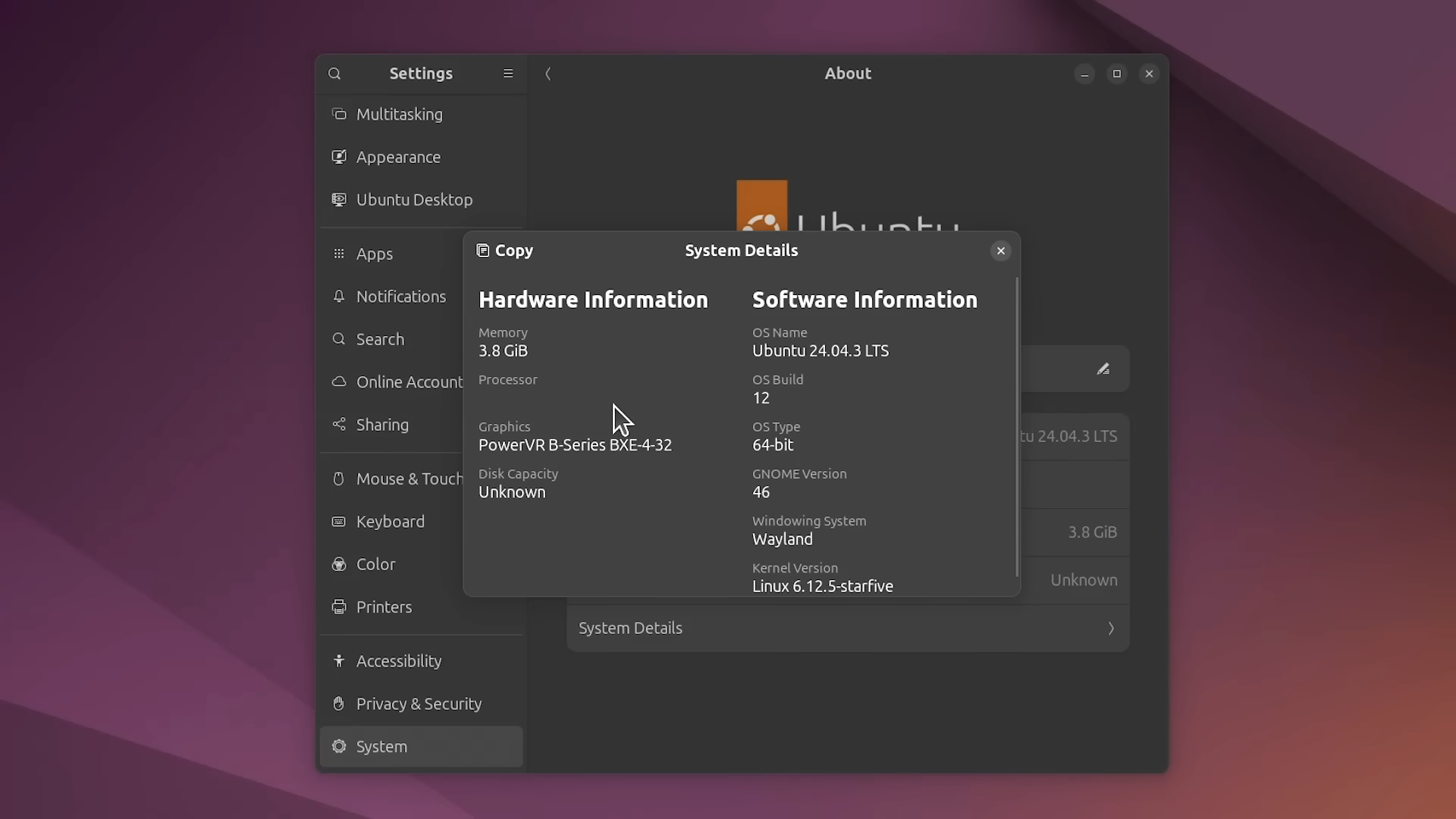Open Printers settings

(384, 607)
